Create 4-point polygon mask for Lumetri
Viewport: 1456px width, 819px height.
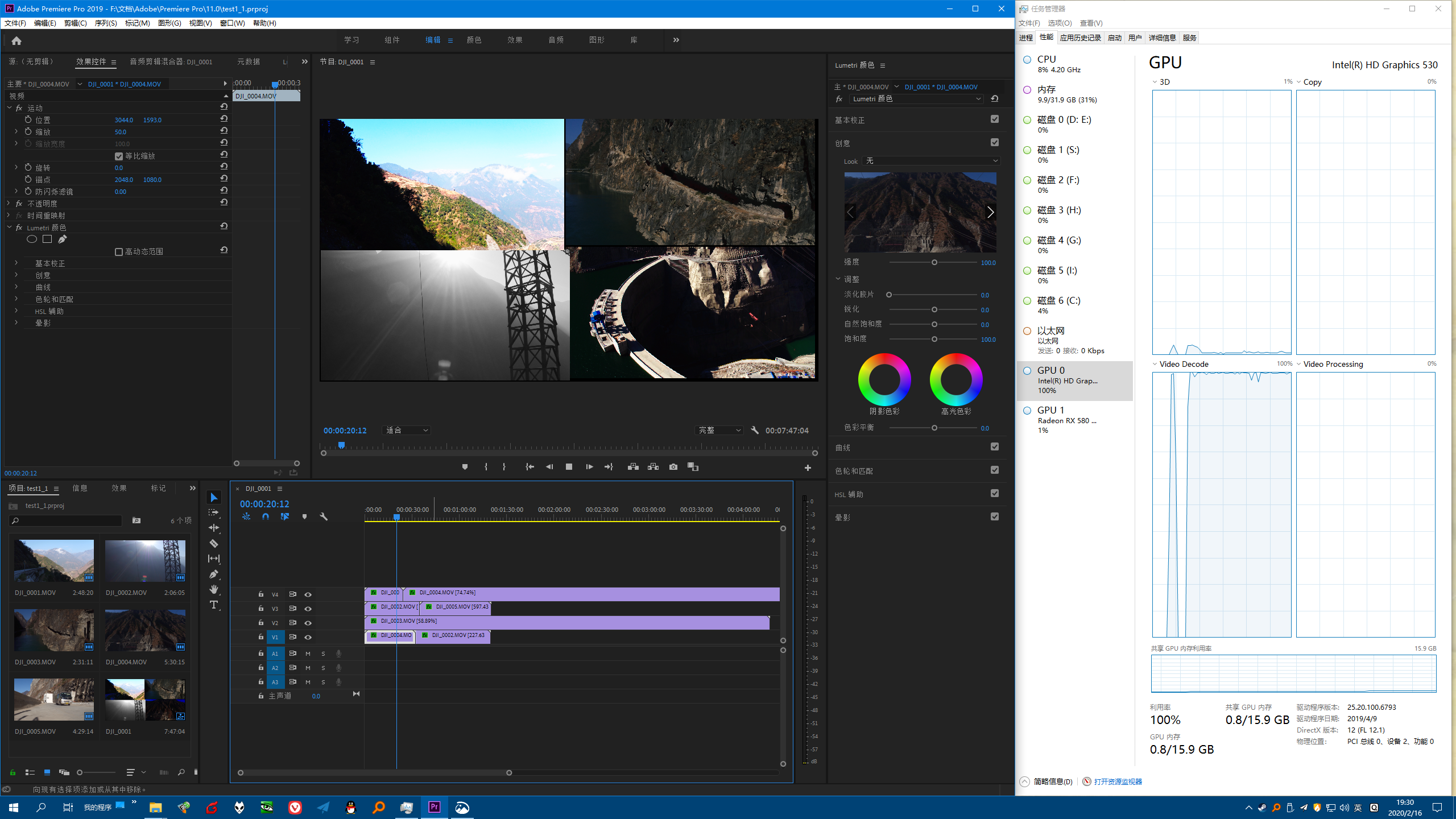click(47, 239)
